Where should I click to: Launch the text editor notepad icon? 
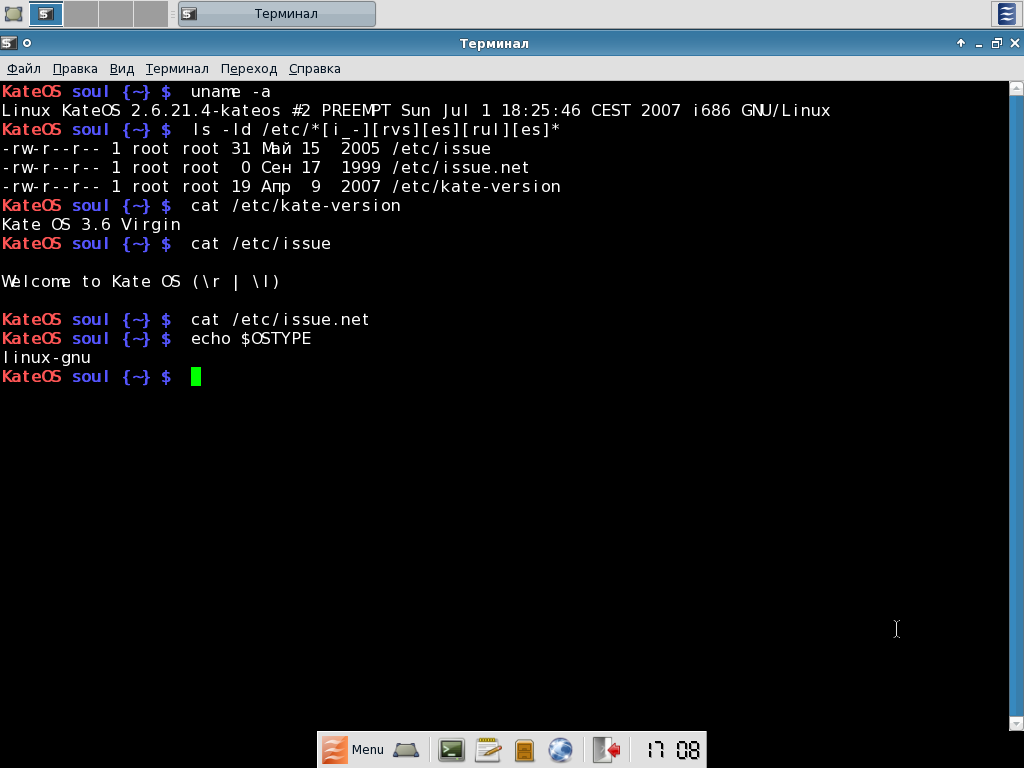point(488,750)
